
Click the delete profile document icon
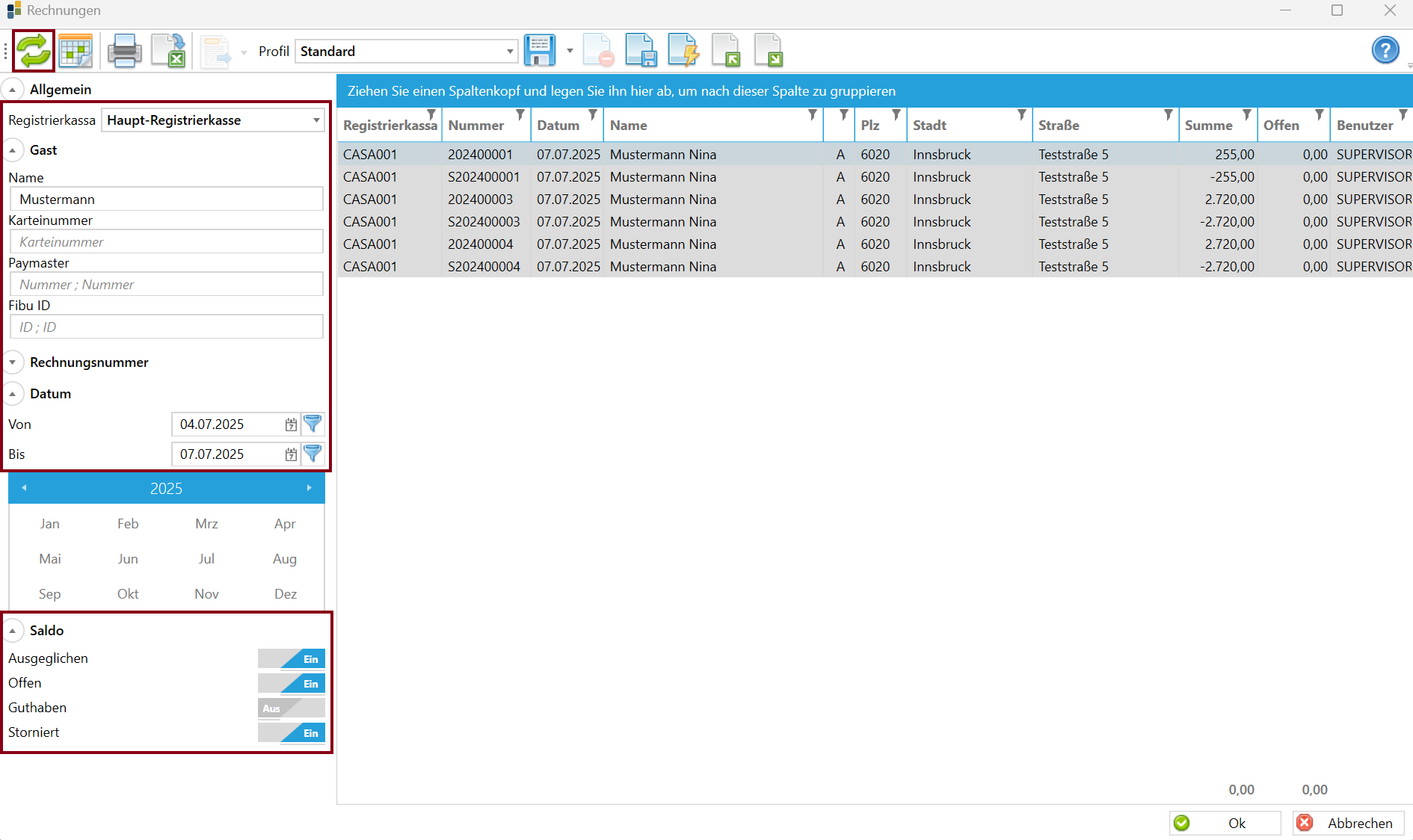tap(598, 51)
